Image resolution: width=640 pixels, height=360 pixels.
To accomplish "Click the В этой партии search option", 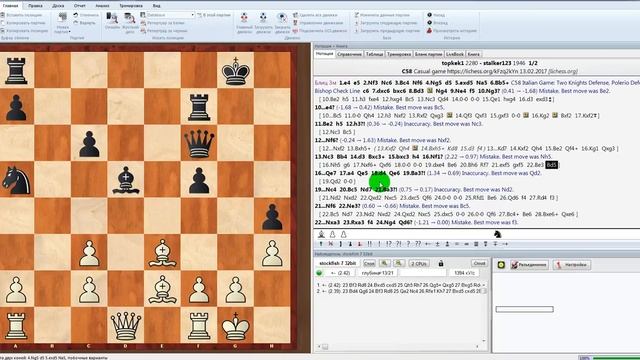I will (214, 15).
